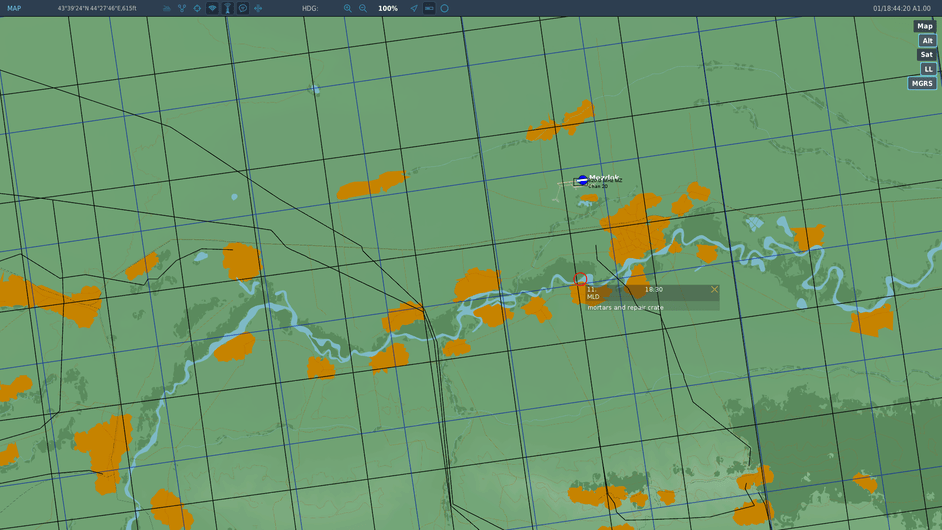Click the crosshair target icon
This screenshot has width=942, height=530.
196,8
